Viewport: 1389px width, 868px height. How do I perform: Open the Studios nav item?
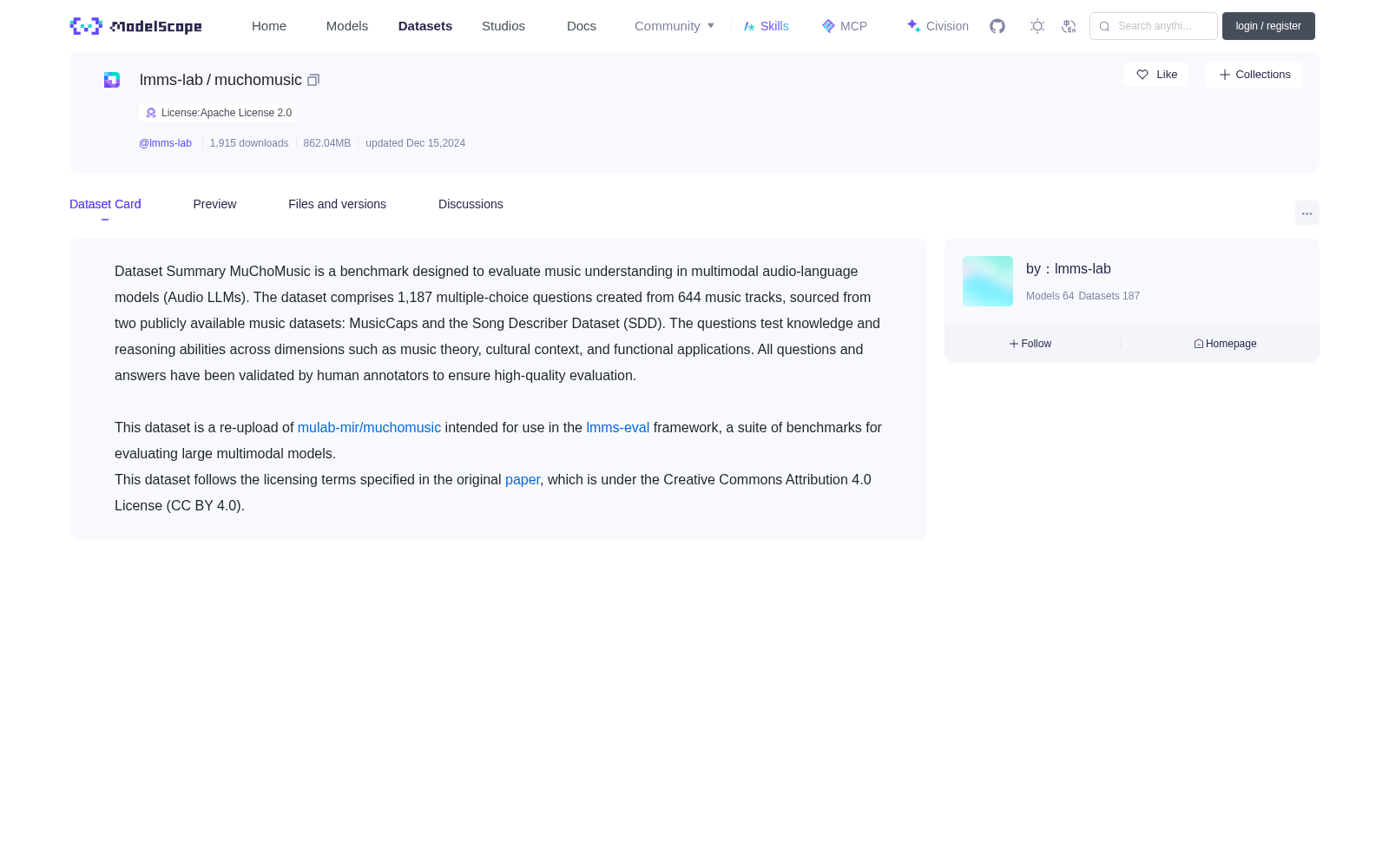tap(504, 26)
